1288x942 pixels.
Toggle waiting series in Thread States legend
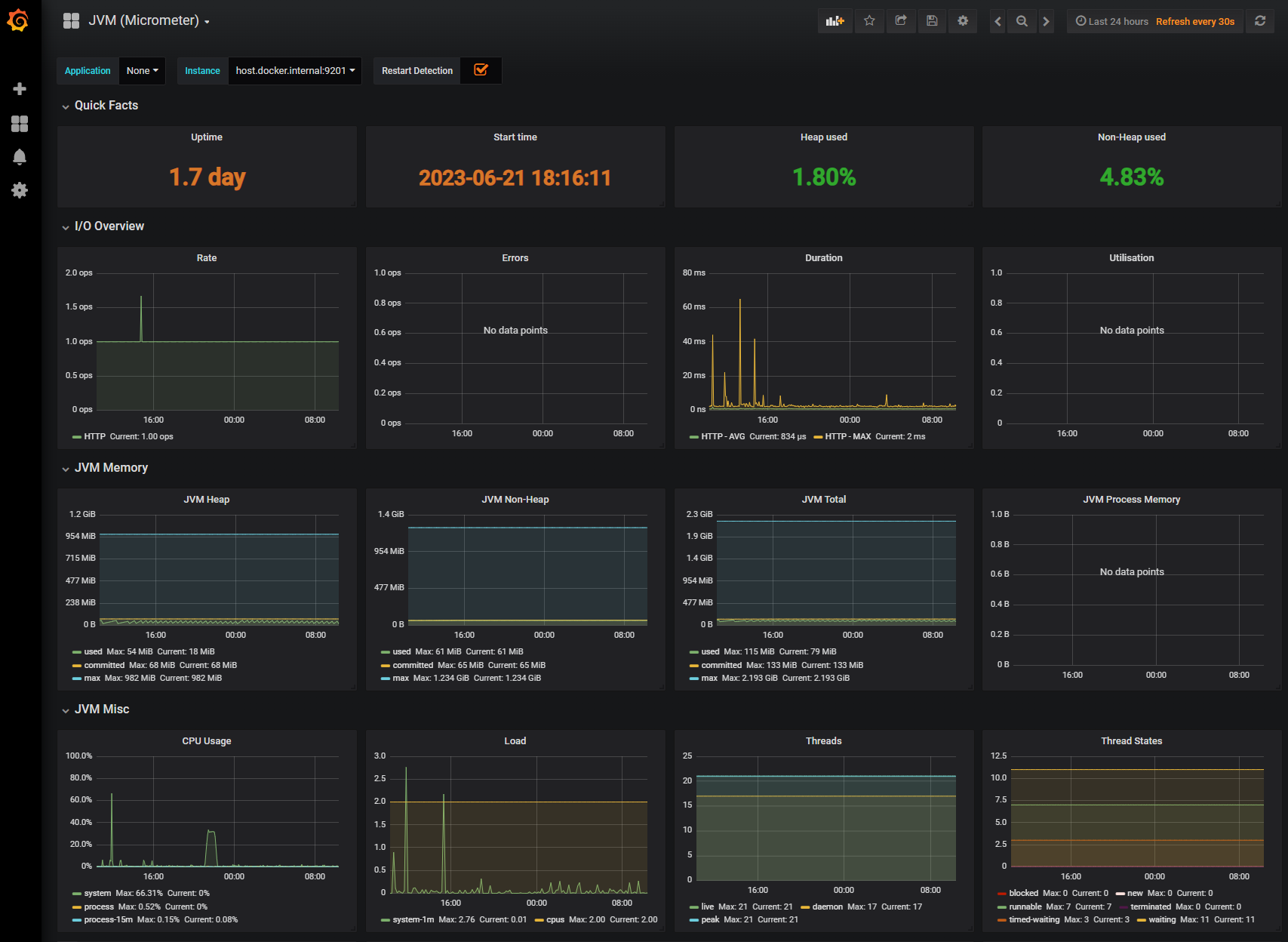pos(1162,919)
